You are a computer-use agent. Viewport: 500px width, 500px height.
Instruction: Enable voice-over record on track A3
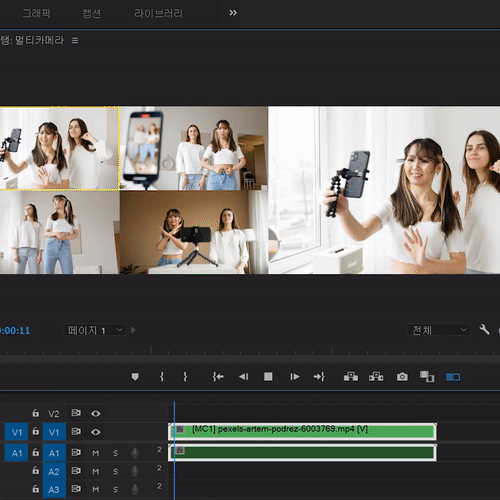tap(135, 489)
